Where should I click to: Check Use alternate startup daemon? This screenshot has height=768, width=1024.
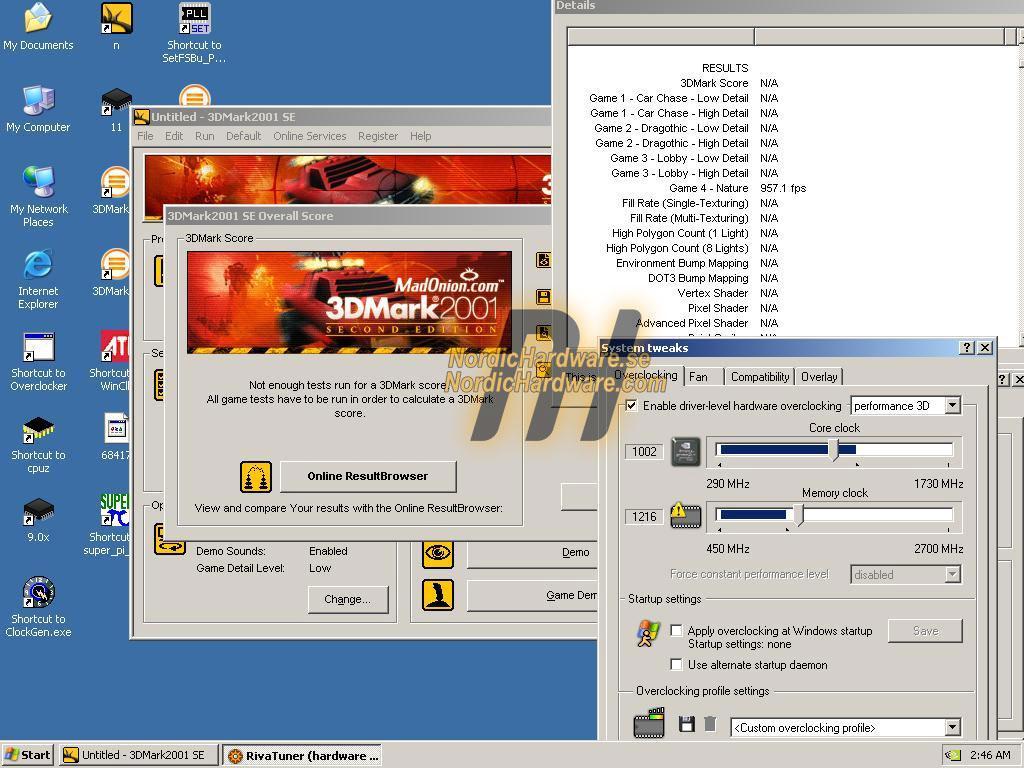pyautogui.click(x=677, y=664)
